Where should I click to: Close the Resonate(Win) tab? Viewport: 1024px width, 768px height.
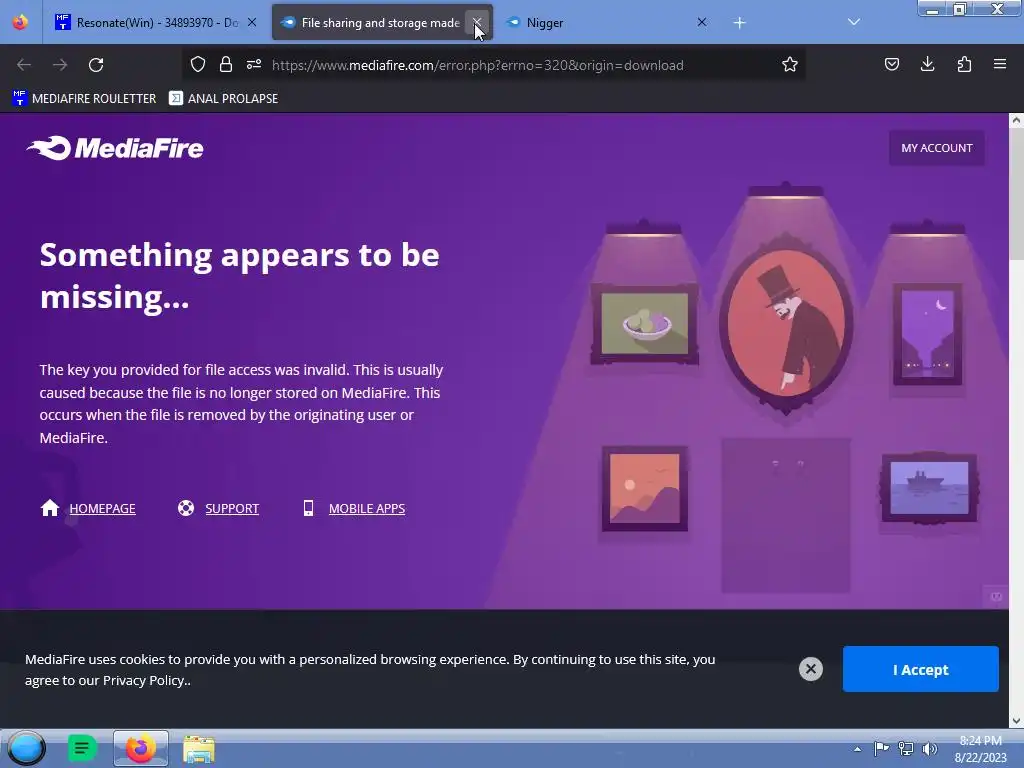point(252,23)
